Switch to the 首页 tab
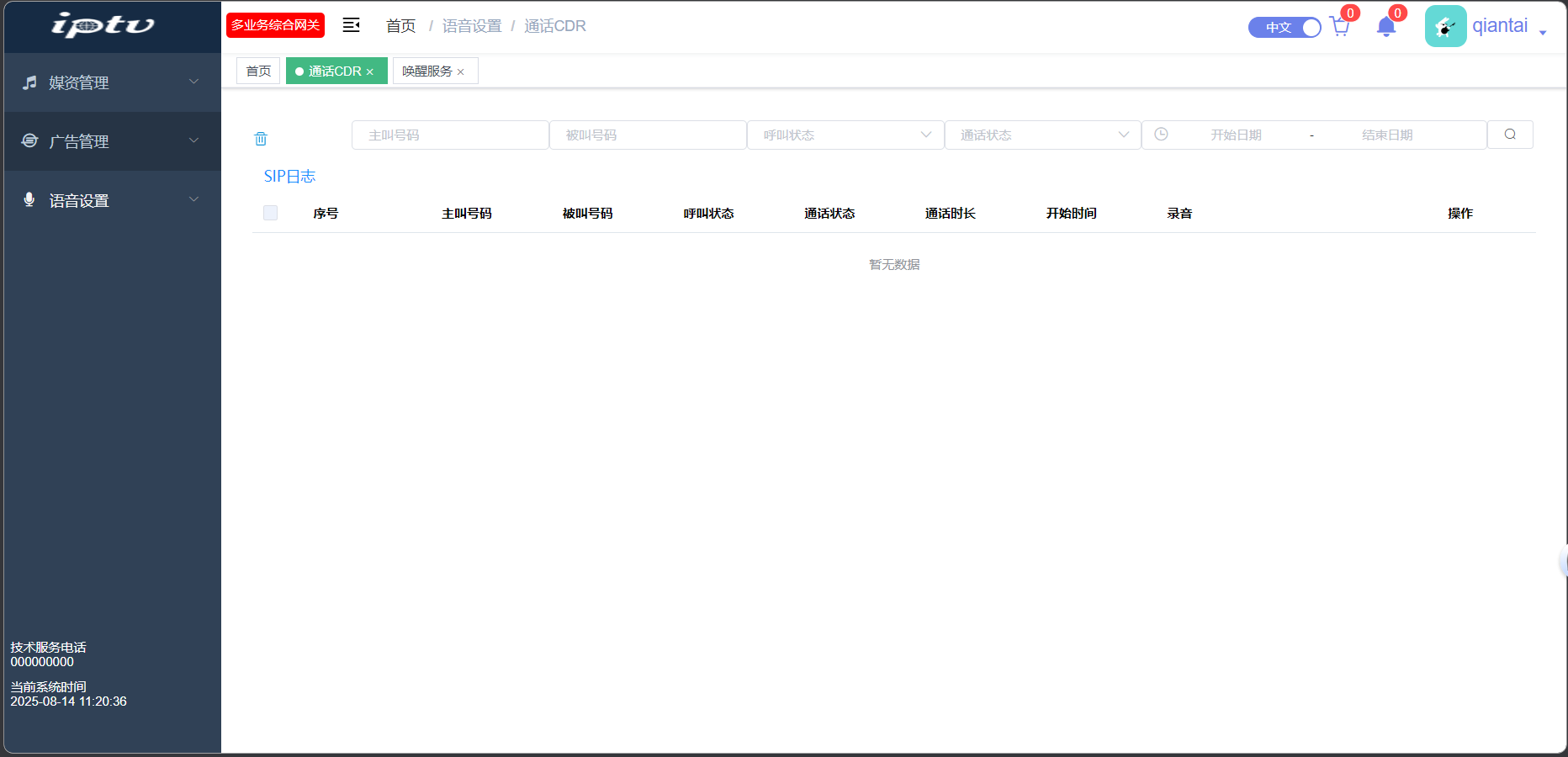The width and height of the screenshot is (1568, 757). coord(258,71)
